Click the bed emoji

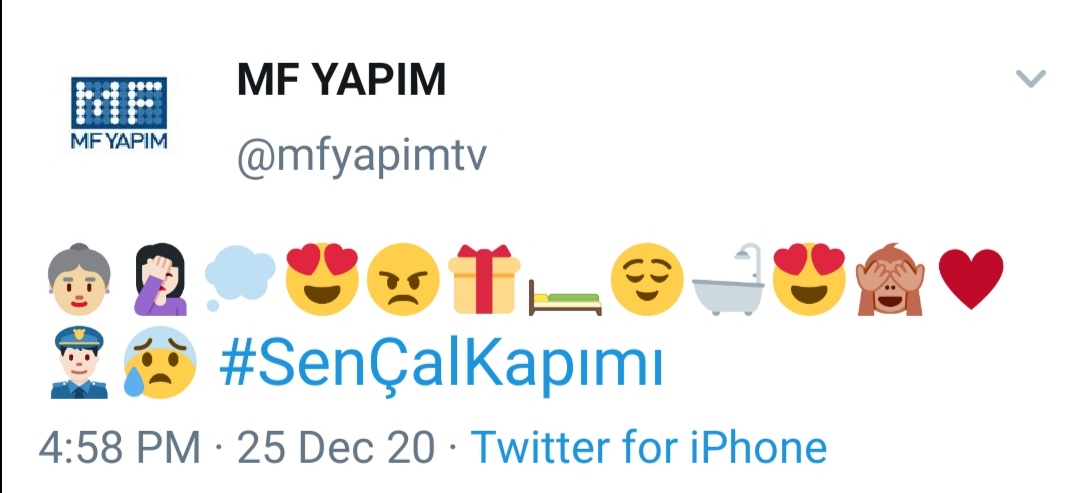[565, 297]
